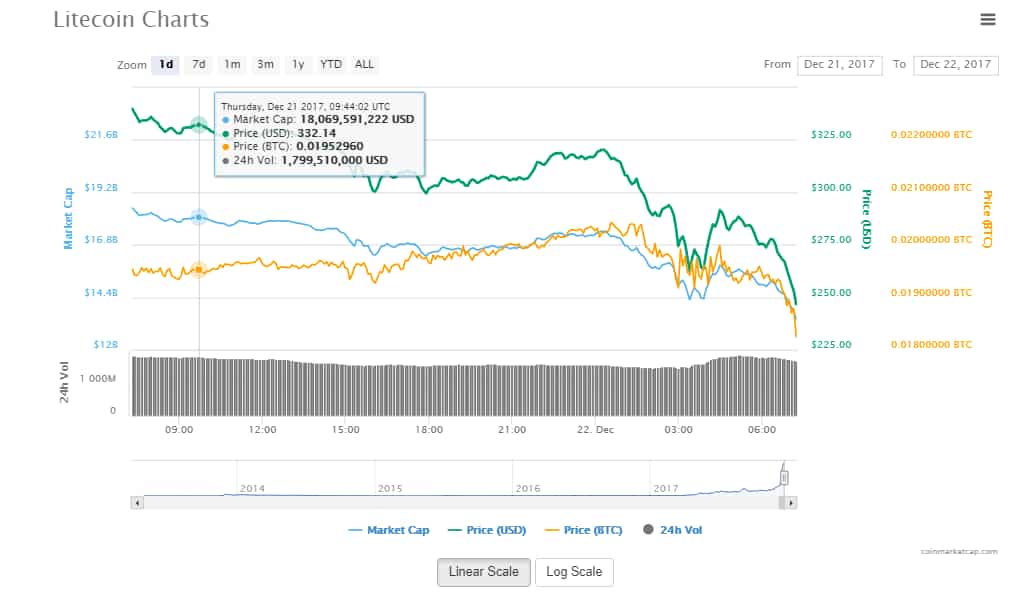Viewport: 1018px width, 600px height.
Task: Click the $250.00 price axis label
Action: click(x=831, y=293)
